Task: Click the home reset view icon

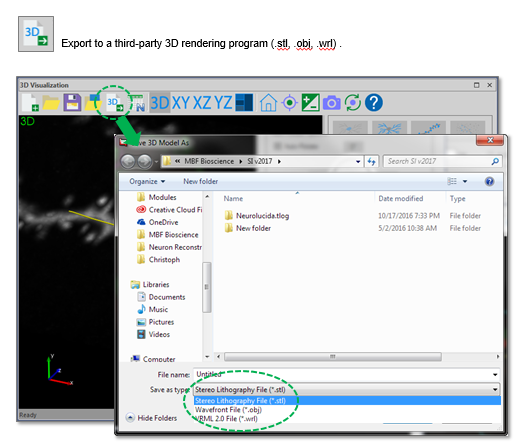Action: pyautogui.click(x=268, y=102)
